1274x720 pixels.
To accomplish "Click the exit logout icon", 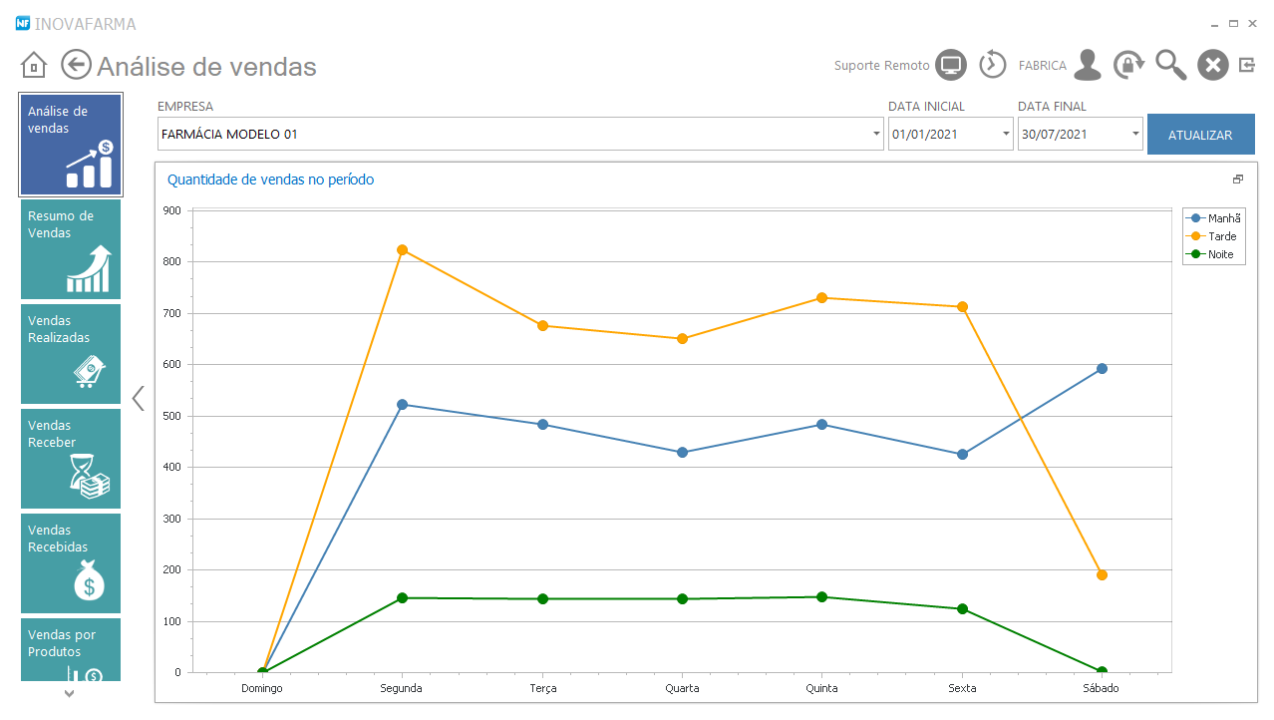I will pyautogui.click(x=1247, y=65).
